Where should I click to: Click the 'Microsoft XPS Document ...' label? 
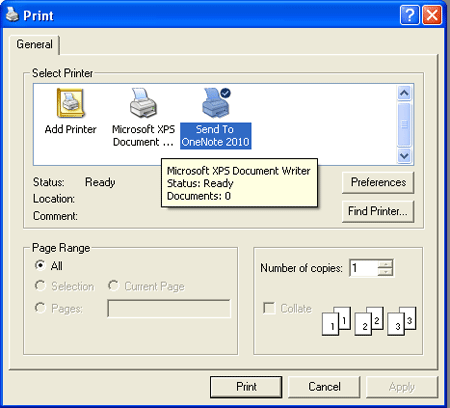pos(143,136)
